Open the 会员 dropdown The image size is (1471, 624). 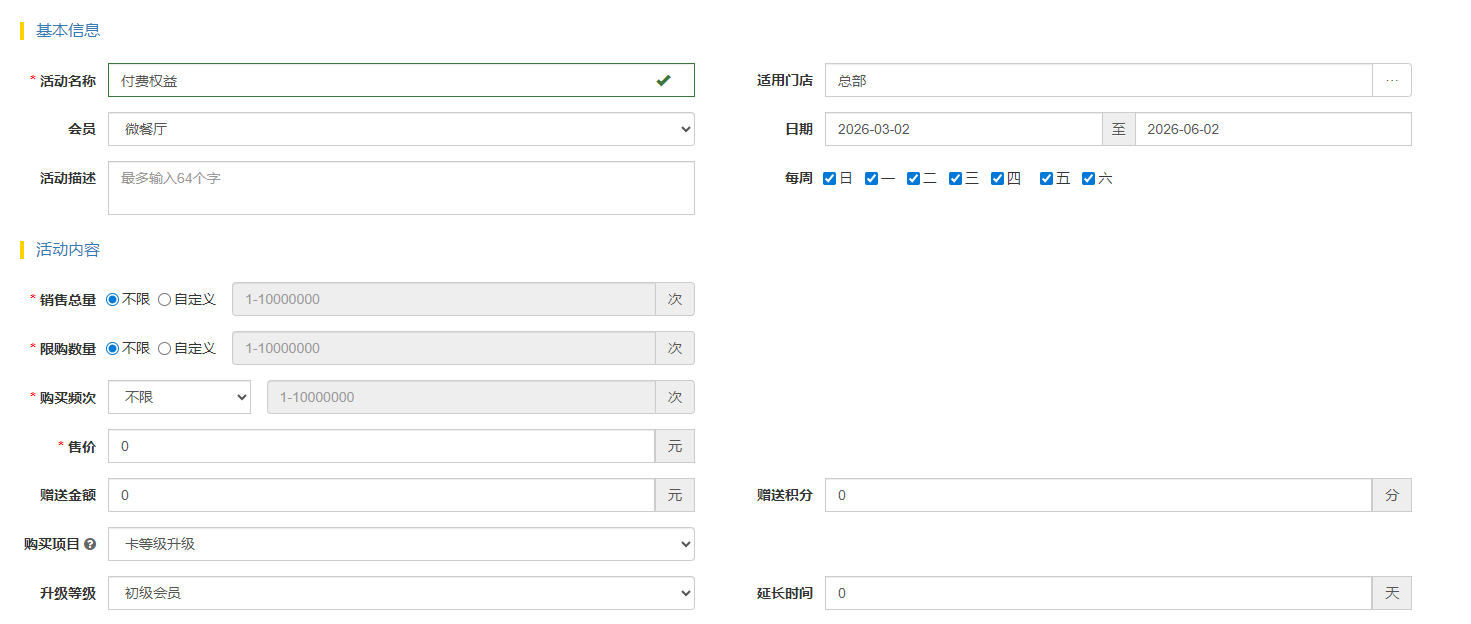pos(400,129)
